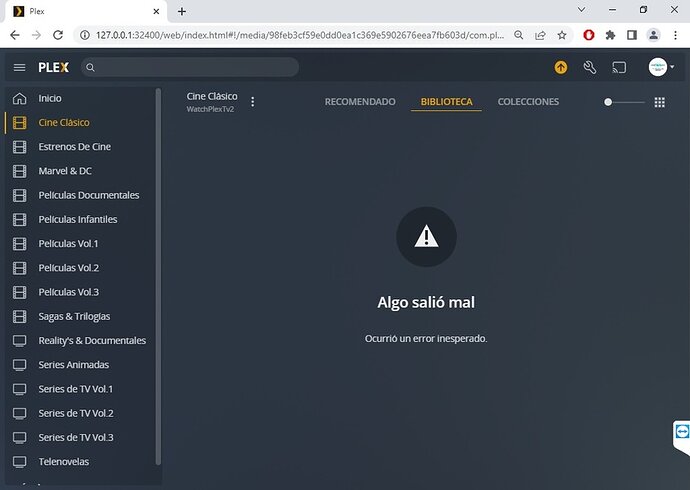Bookmark this page with star icon
Screen dimensions: 690x490
tap(562, 35)
